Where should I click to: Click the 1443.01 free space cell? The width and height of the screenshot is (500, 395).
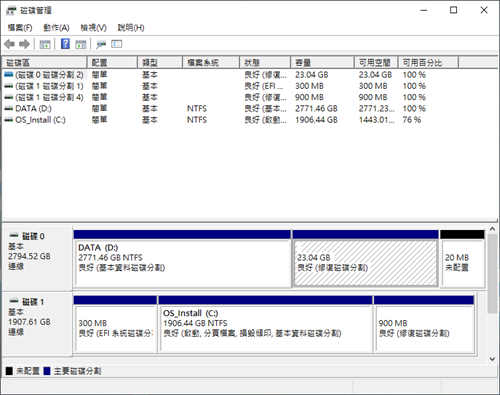click(377, 120)
